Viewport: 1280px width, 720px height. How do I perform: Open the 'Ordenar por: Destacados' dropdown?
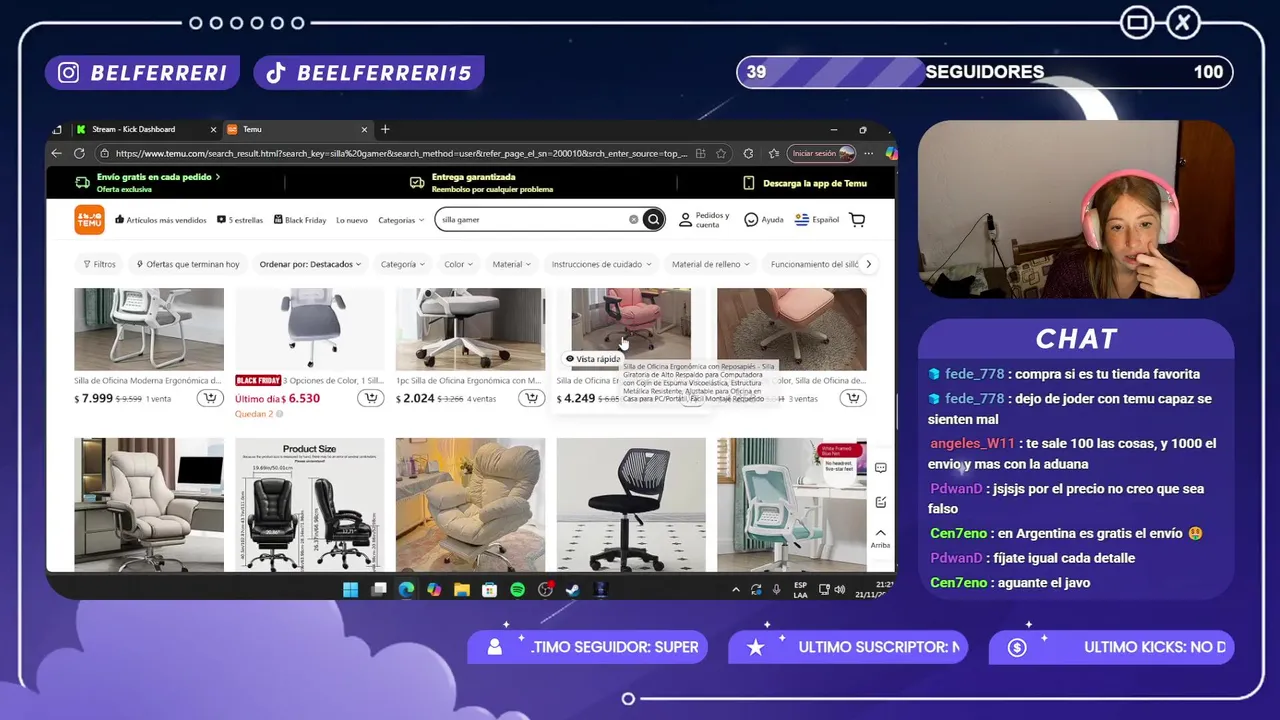pyautogui.click(x=312, y=264)
